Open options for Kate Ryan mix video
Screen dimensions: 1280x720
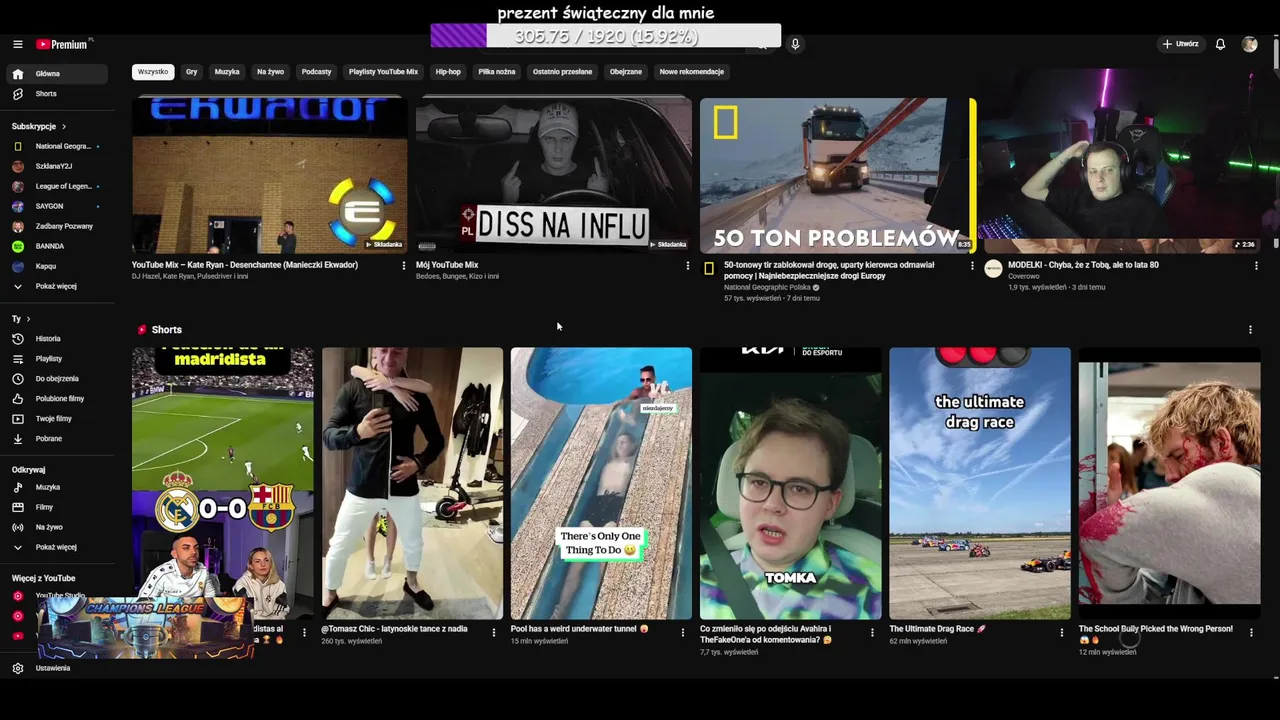click(x=403, y=266)
